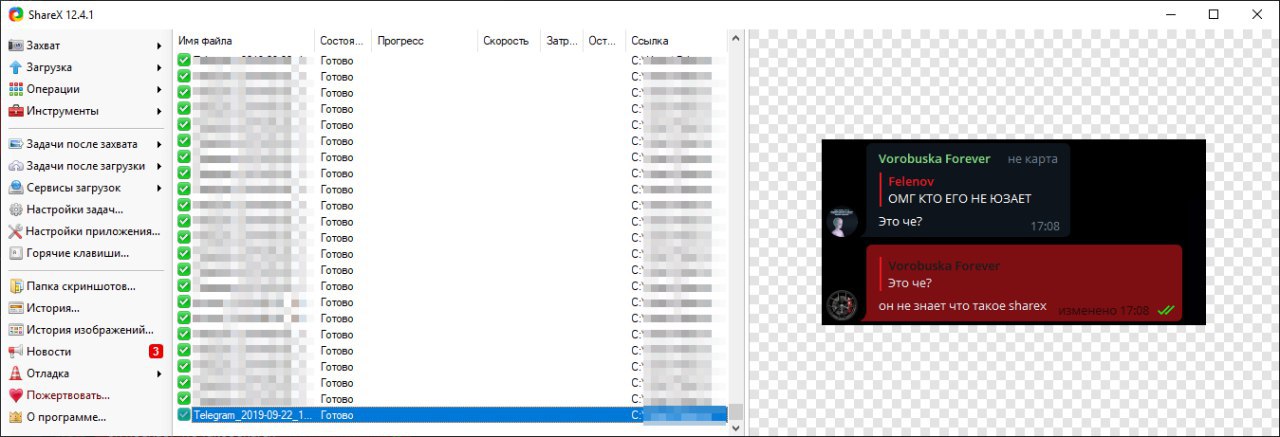Expand the Операции submenu arrow
This screenshot has width=1280, height=437.
[159, 89]
